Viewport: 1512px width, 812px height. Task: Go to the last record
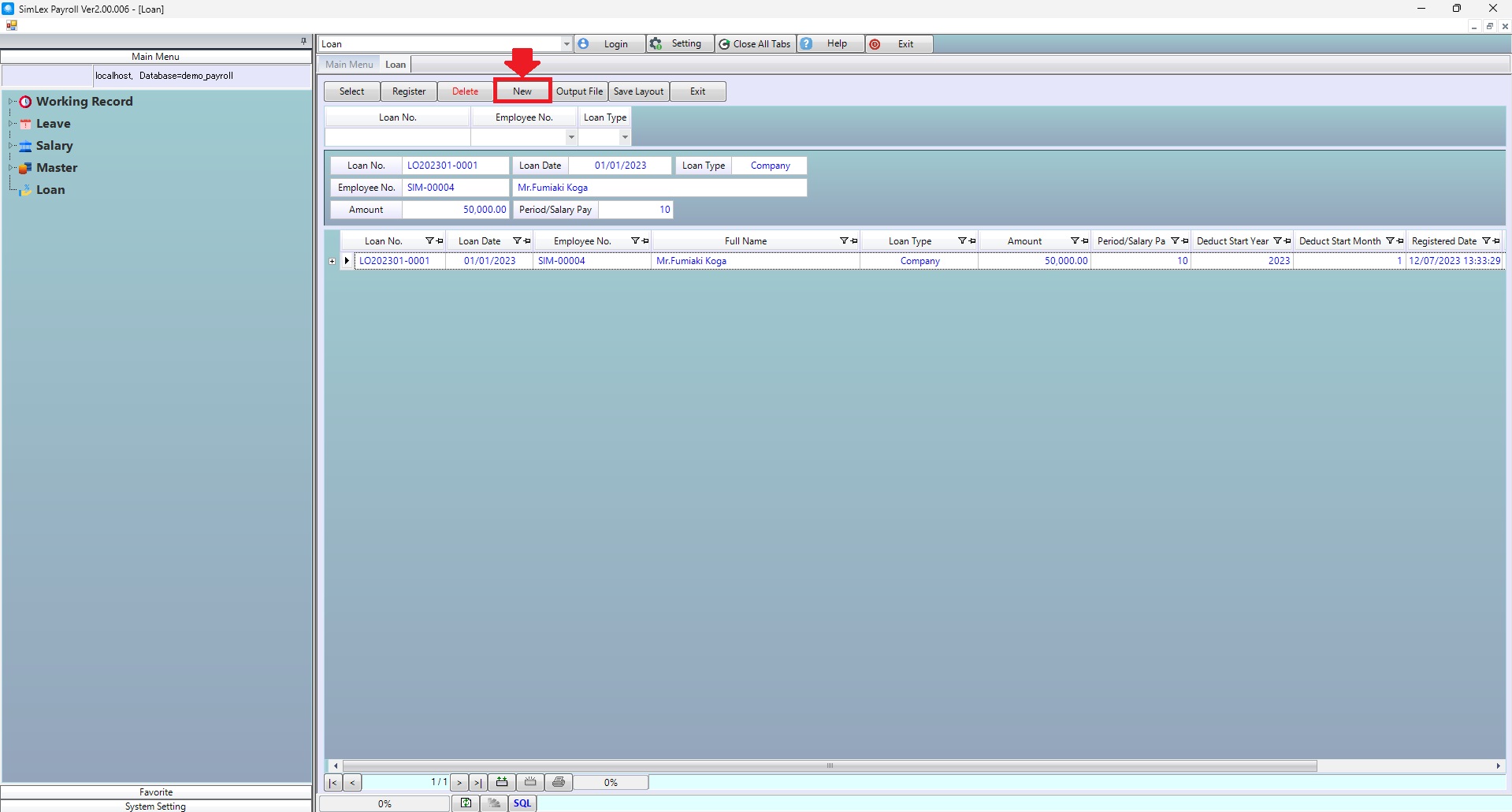[x=477, y=783]
